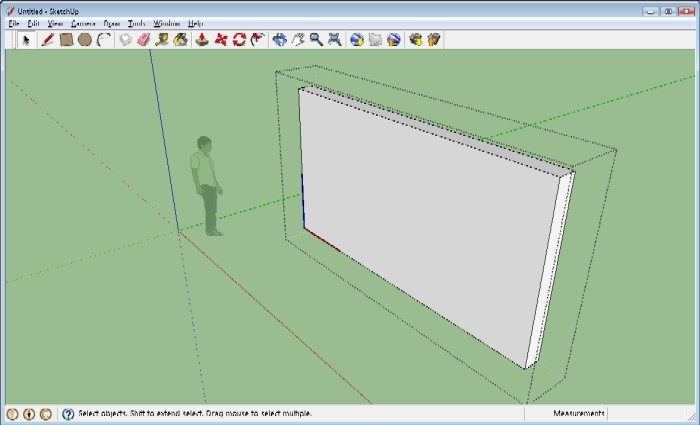Viewport: 700px width, 425px height.
Task: Click the Zoom Extents icon
Action: pos(334,40)
